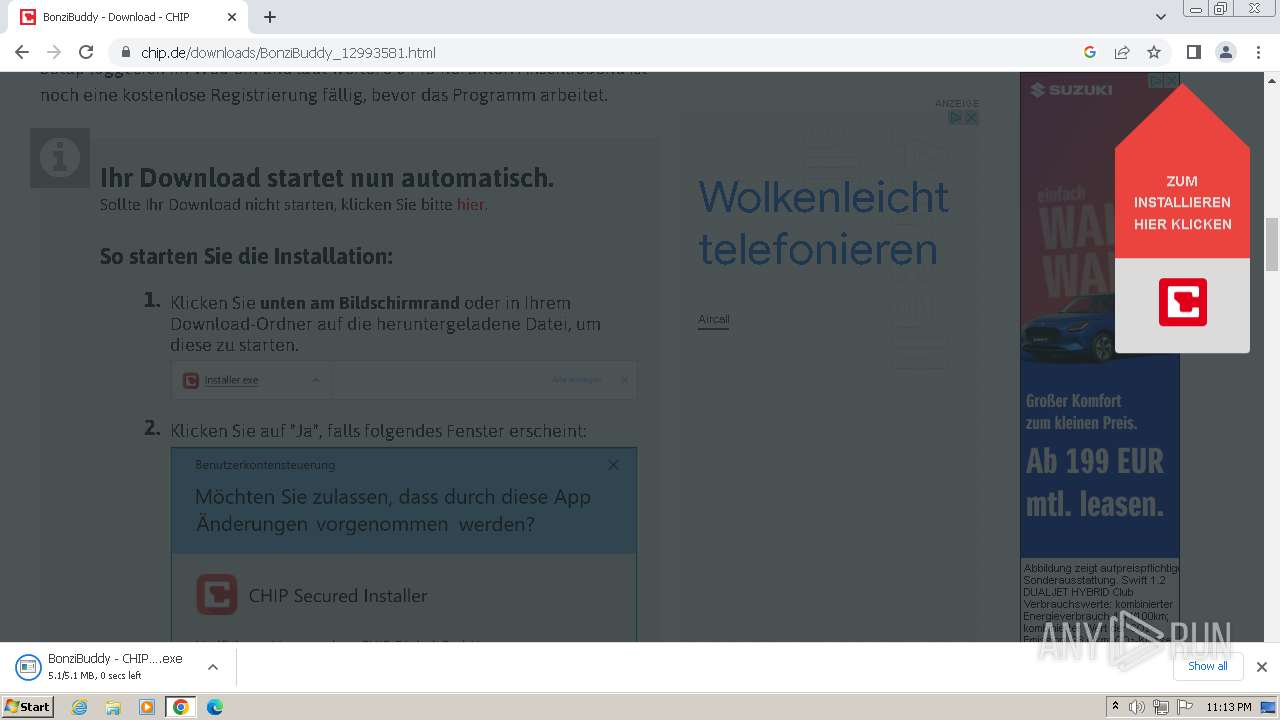Show hidden system tray icons
This screenshot has width=1280, height=720.
(x=1116, y=706)
